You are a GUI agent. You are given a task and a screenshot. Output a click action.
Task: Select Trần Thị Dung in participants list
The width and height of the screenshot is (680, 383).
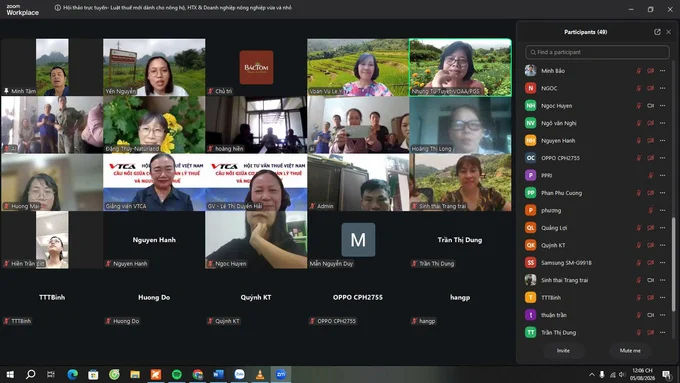(597, 333)
